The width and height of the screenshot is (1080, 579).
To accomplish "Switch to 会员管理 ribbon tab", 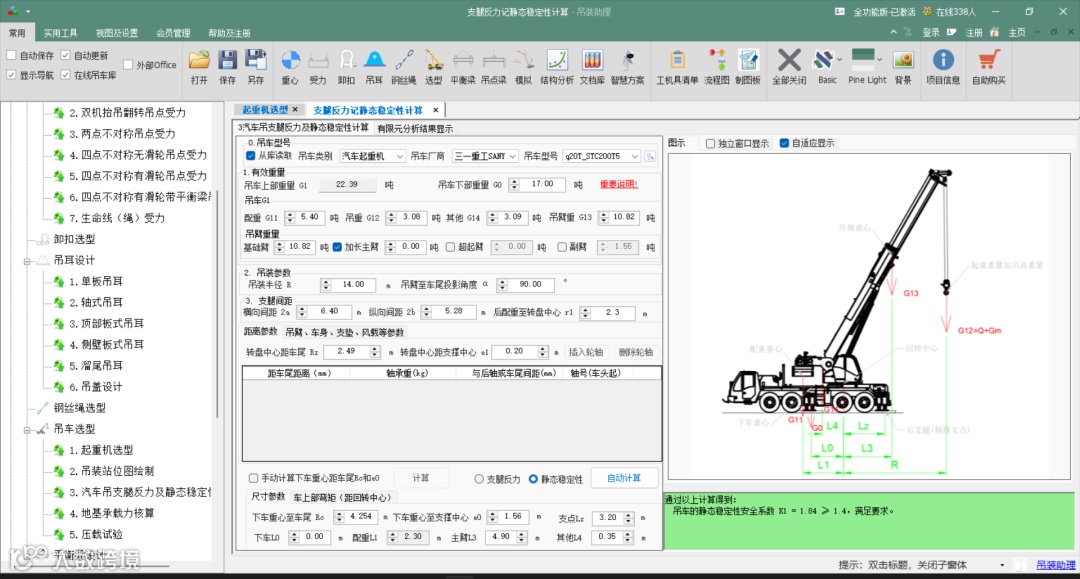I will [173, 33].
